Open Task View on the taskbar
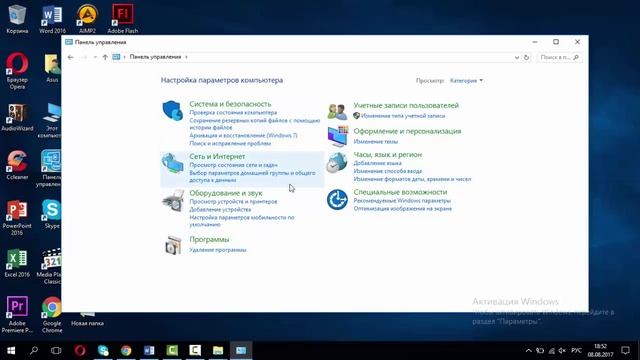The width and height of the screenshot is (640, 360). 56,350
